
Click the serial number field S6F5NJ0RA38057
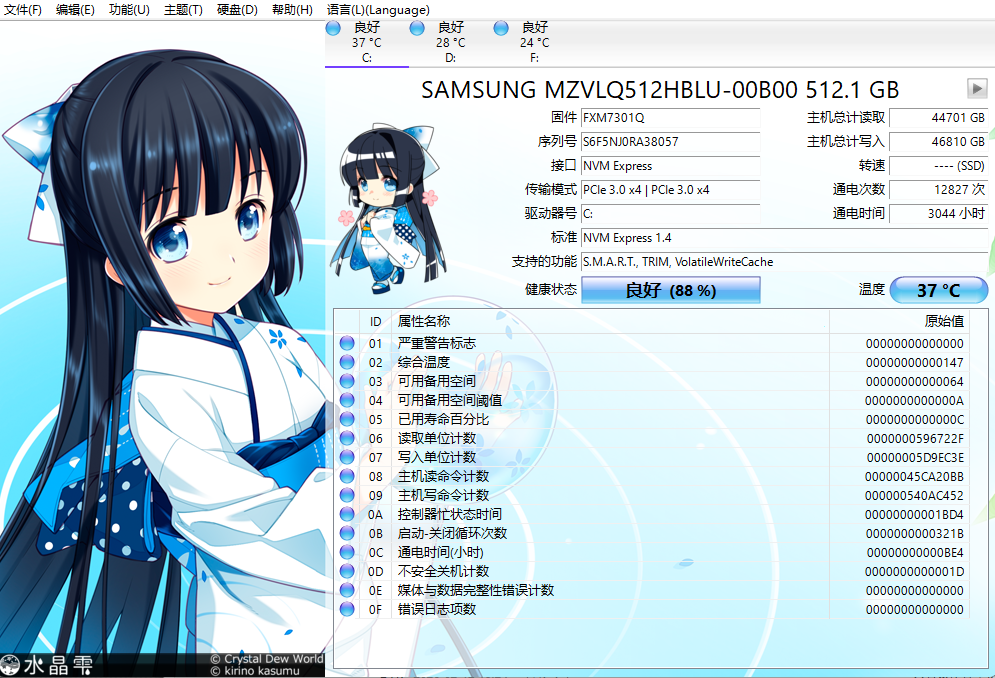671,142
